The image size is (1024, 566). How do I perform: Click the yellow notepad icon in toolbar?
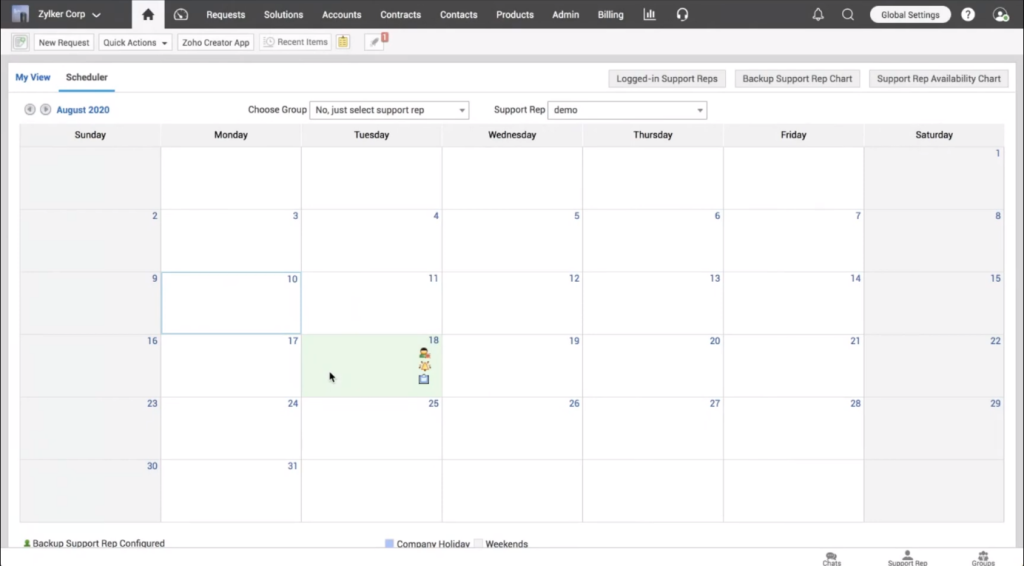coord(343,42)
